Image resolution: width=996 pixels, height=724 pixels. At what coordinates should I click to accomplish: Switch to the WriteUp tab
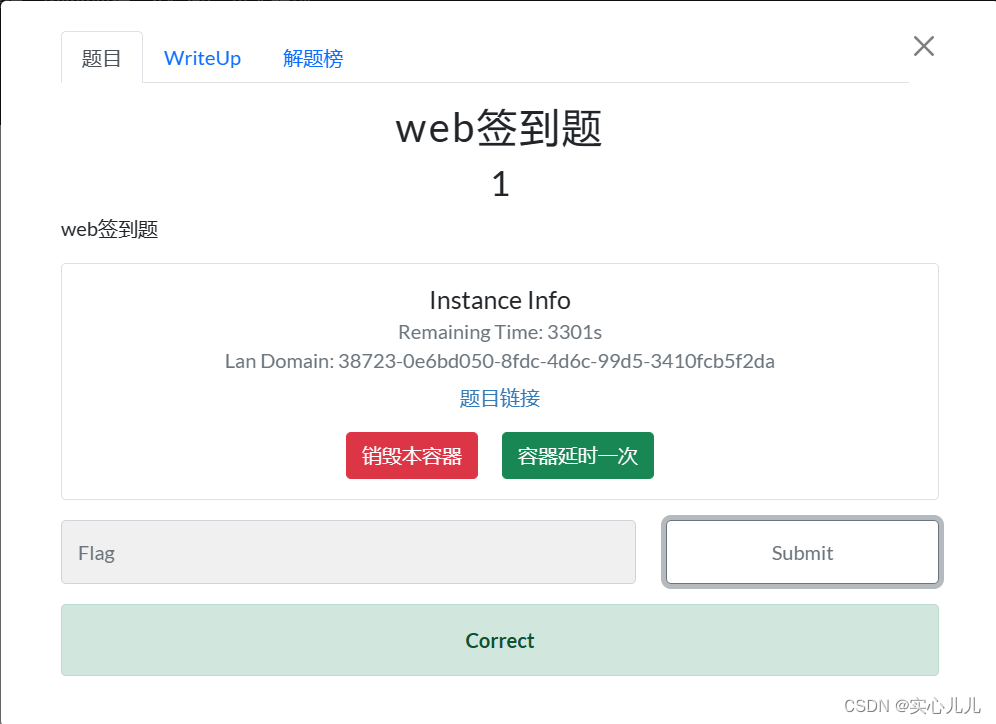pos(202,58)
